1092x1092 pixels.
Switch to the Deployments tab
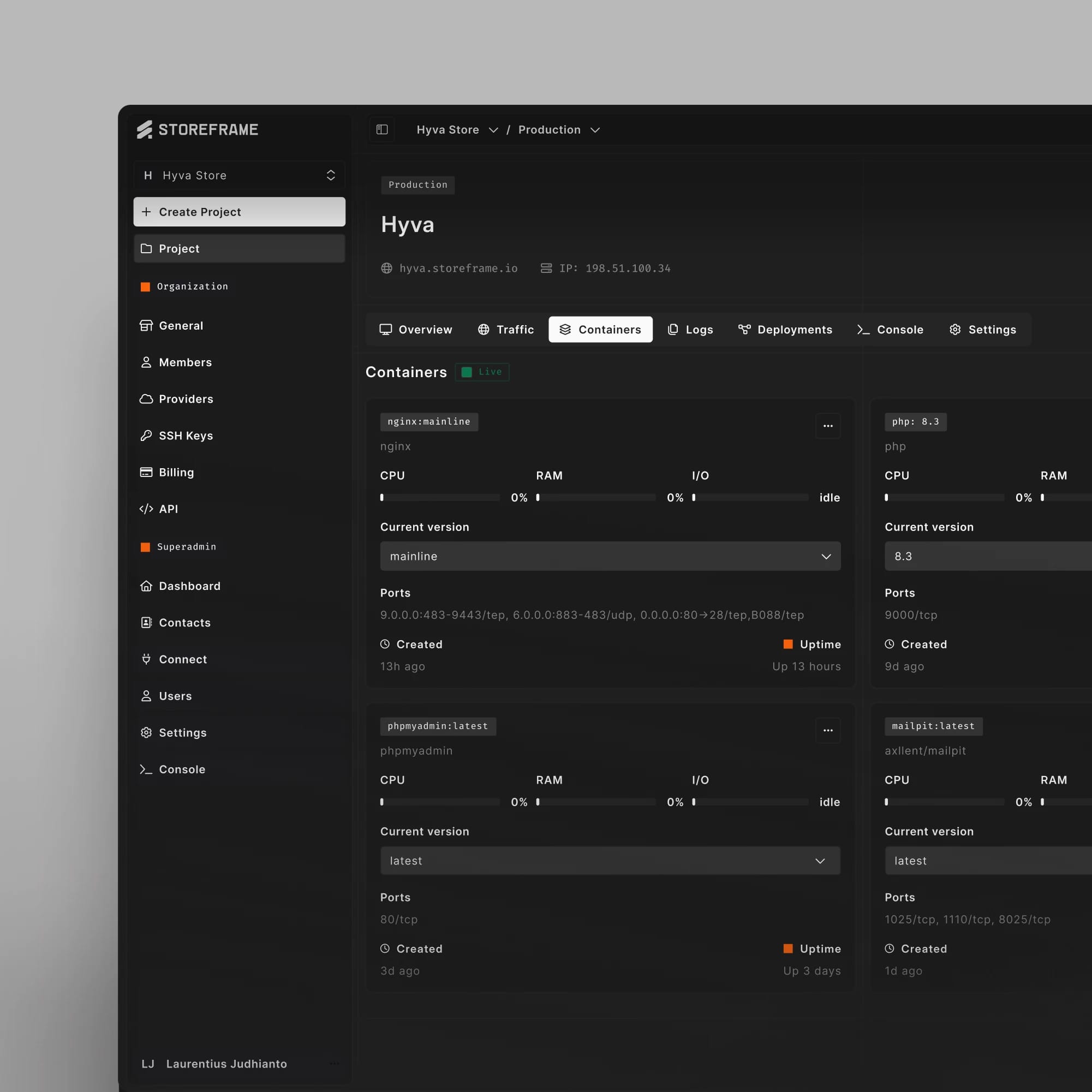(786, 330)
